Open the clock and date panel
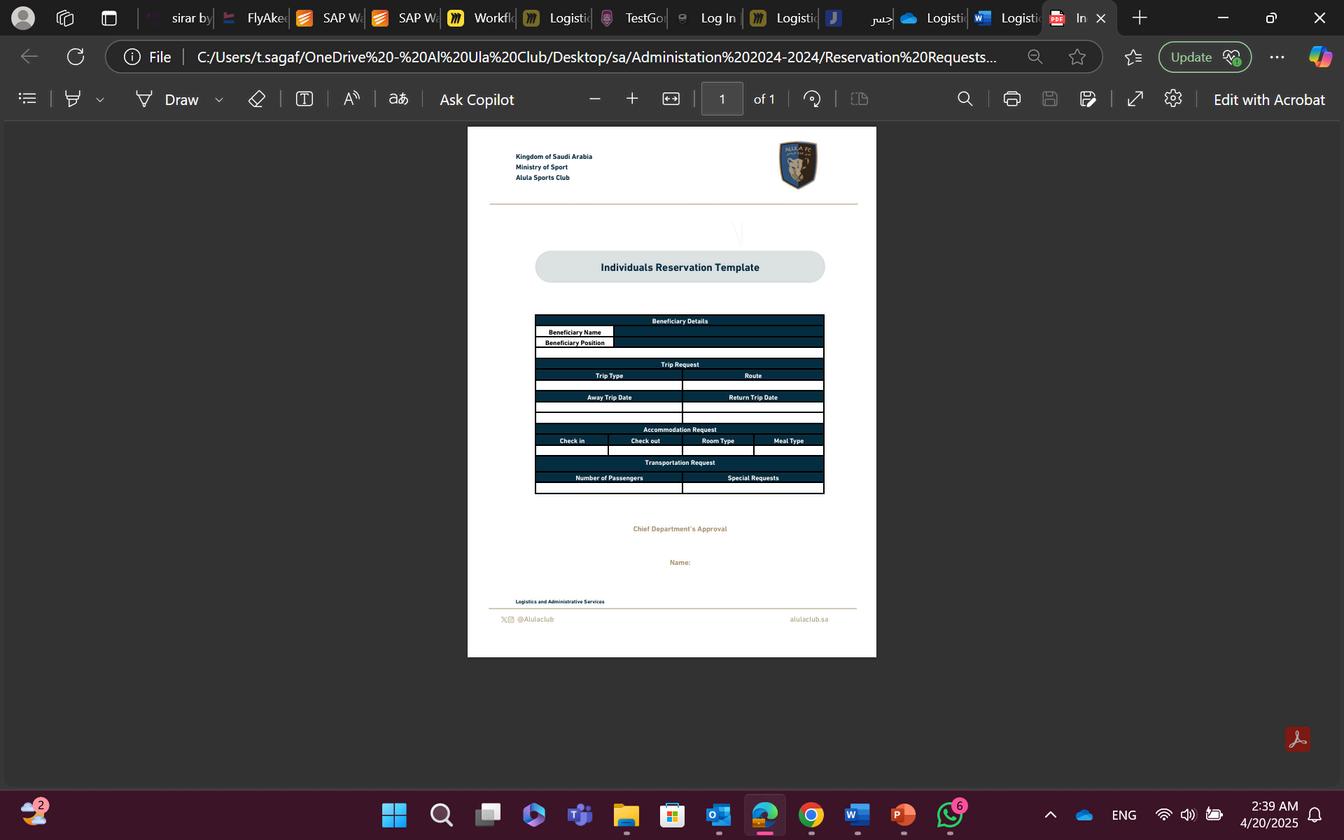The height and width of the screenshot is (840, 1344). click(1269, 815)
